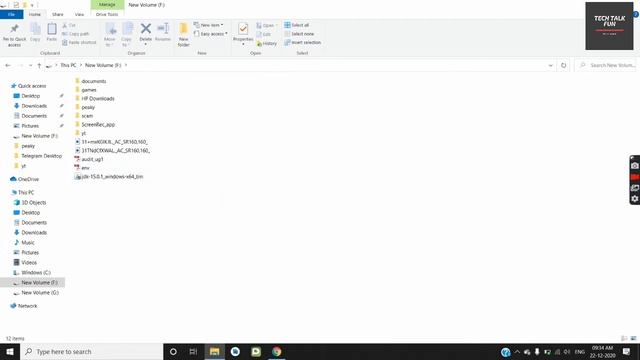Click Invert selection in ribbon

pyautogui.click(x=302, y=42)
